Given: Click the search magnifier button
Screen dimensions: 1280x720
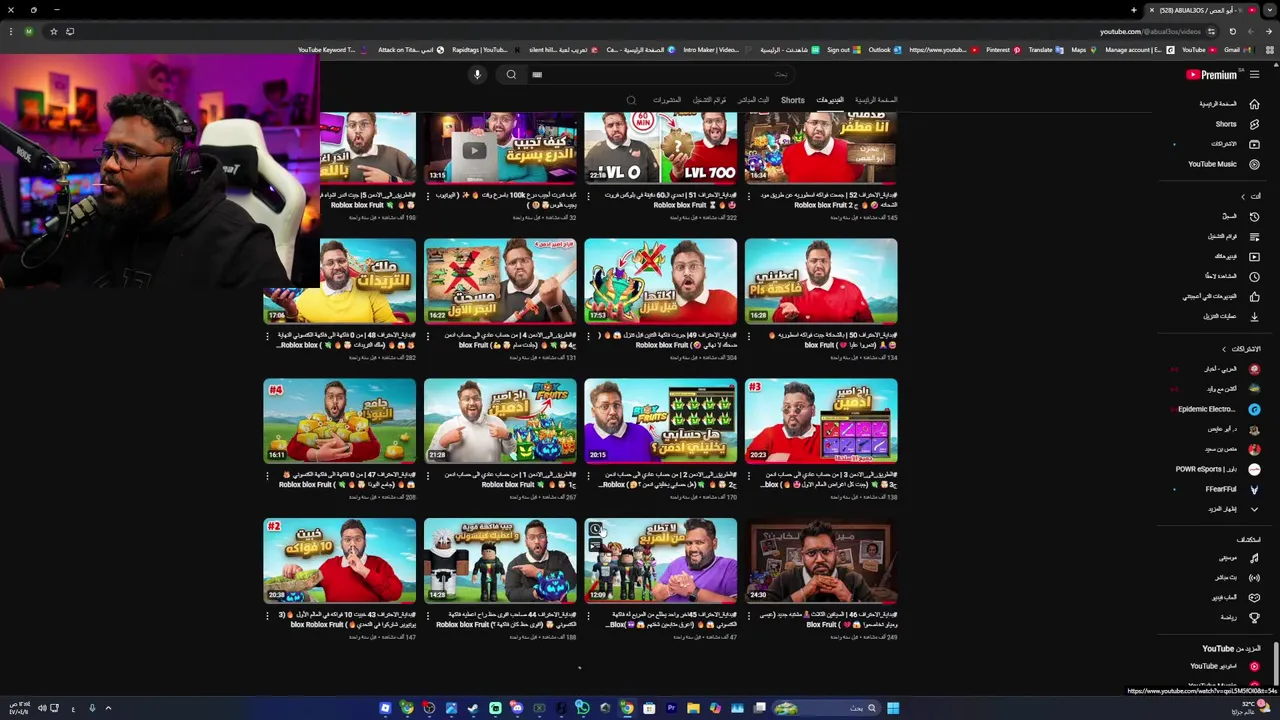Looking at the screenshot, I should click(x=511, y=75).
